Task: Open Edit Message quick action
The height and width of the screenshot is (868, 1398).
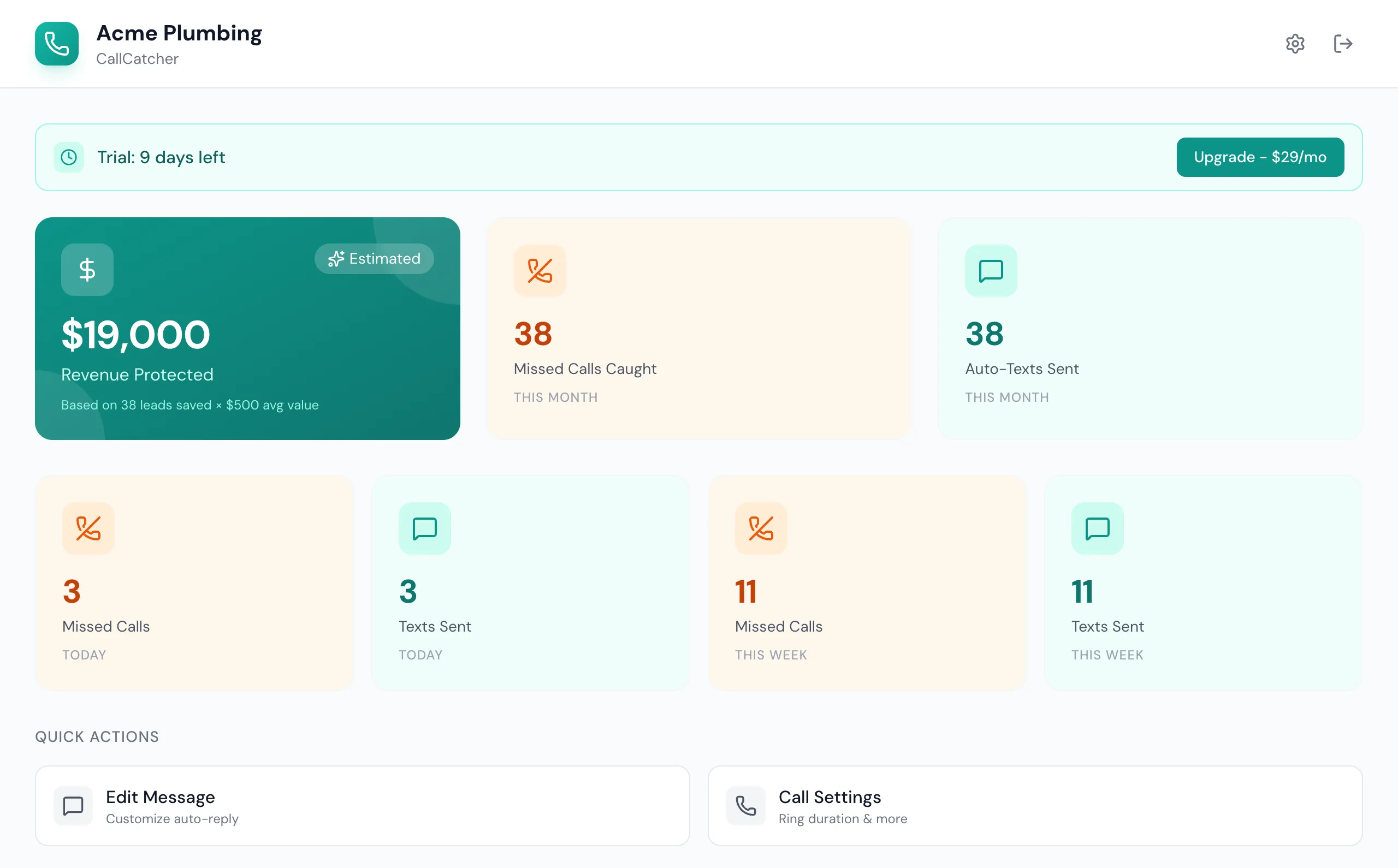Action: (x=362, y=806)
